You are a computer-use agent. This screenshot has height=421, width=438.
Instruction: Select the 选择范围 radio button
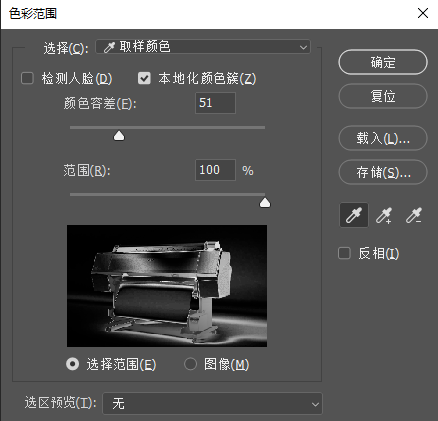tap(73, 364)
